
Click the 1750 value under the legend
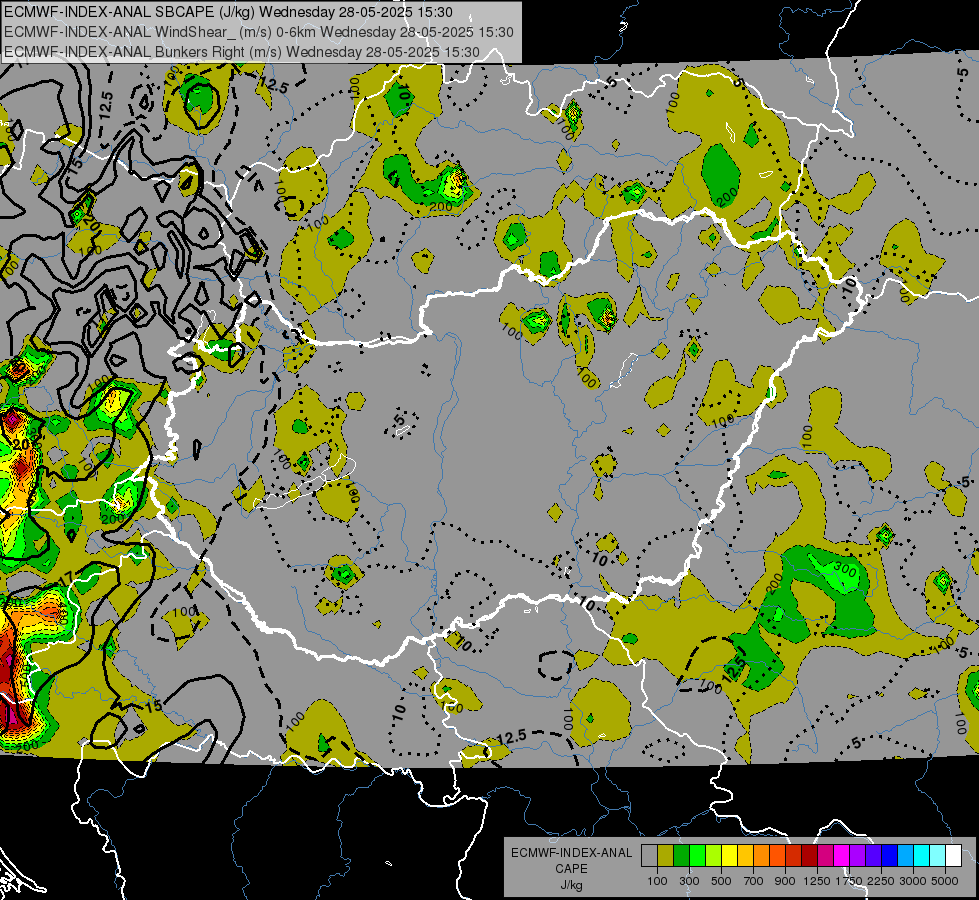pyautogui.click(x=849, y=881)
